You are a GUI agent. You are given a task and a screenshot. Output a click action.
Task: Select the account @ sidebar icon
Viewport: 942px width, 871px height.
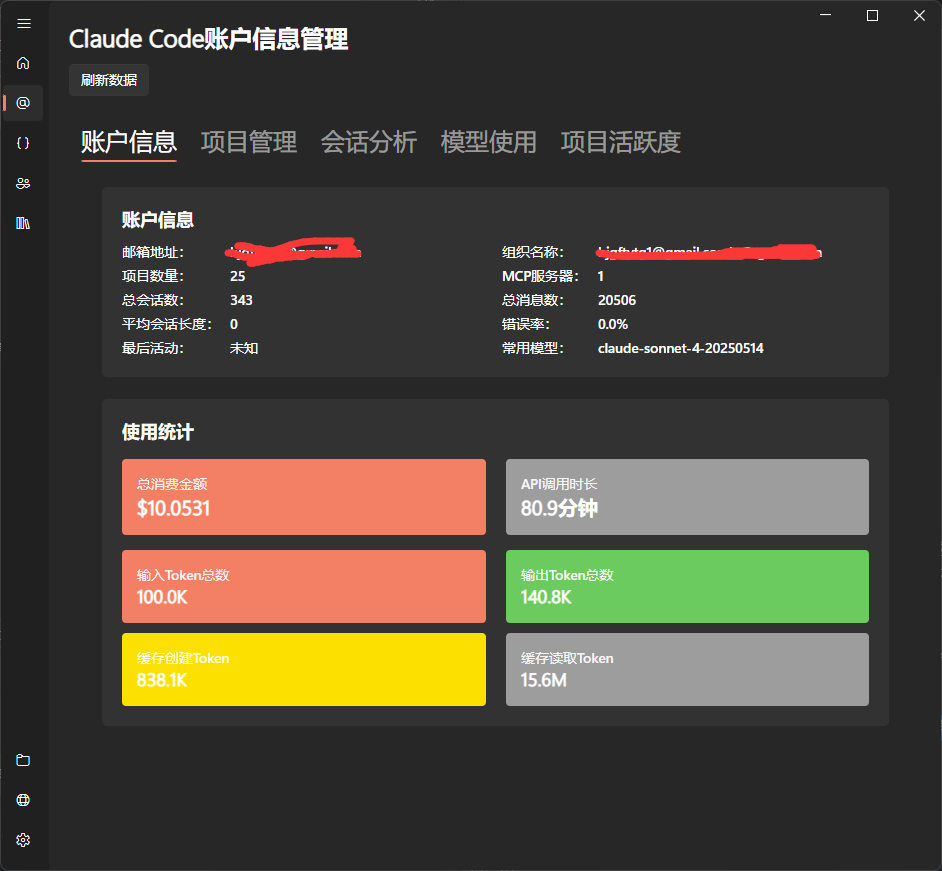click(23, 103)
